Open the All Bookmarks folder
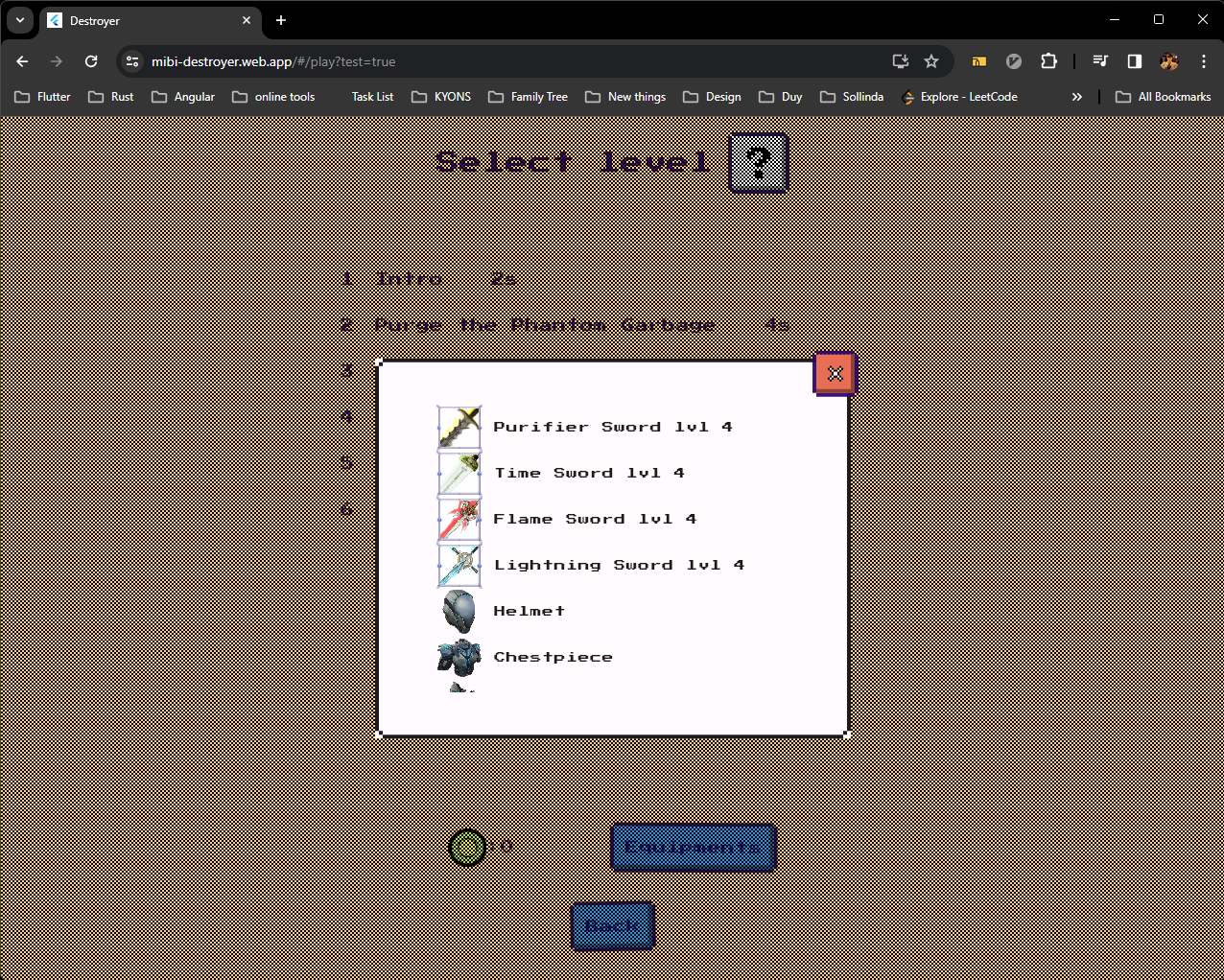Image resolution: width=1224 pixels, height=980 pixels. [x=1163, y=96]
